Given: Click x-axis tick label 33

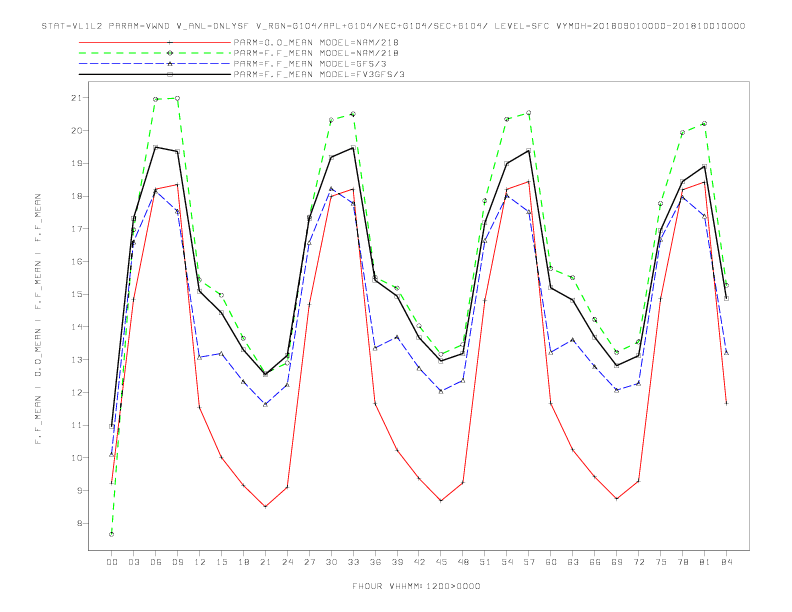Looking at the screenshot, I should point(353,562).
